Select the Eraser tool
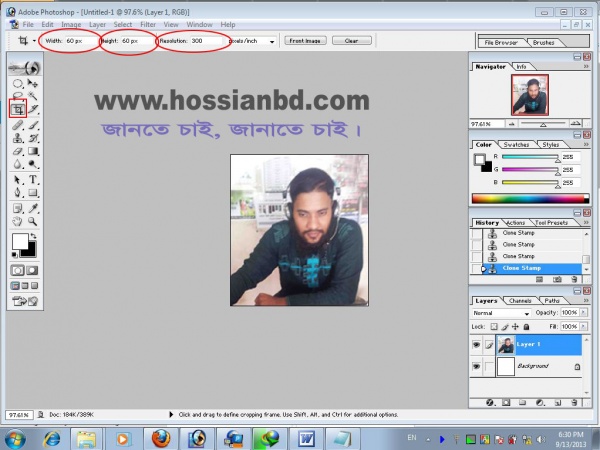The height and width of the screenshot is (450, 600). pyautogui.click(x=17, y=151)
